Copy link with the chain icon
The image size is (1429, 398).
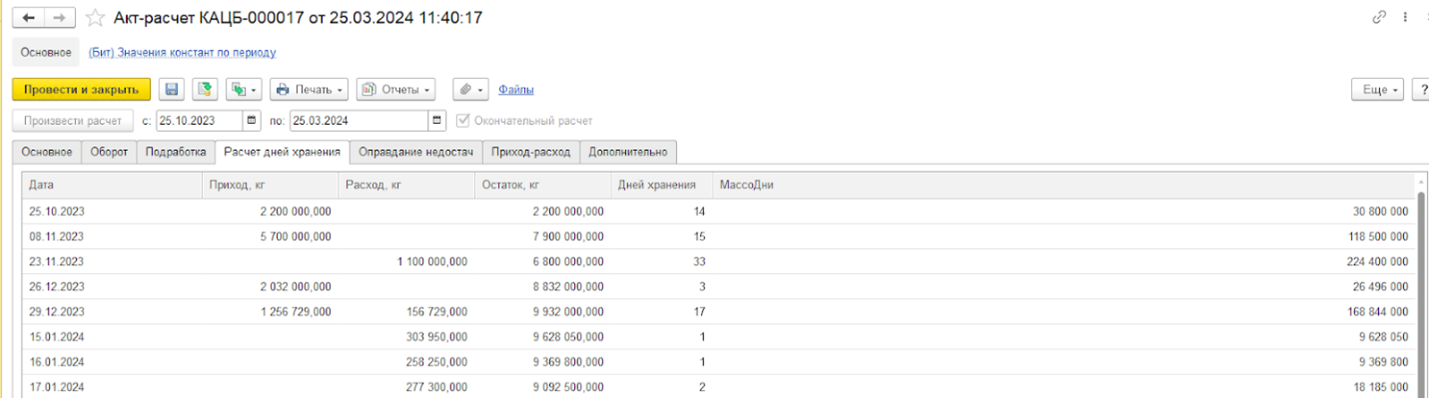click(x=1380, y=18)
